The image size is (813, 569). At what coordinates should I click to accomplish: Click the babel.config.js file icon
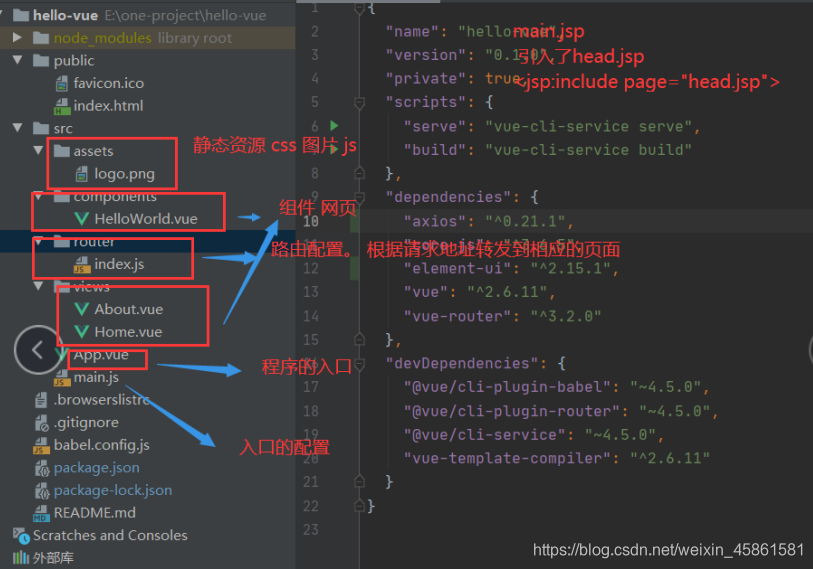(x=41, y=446)
